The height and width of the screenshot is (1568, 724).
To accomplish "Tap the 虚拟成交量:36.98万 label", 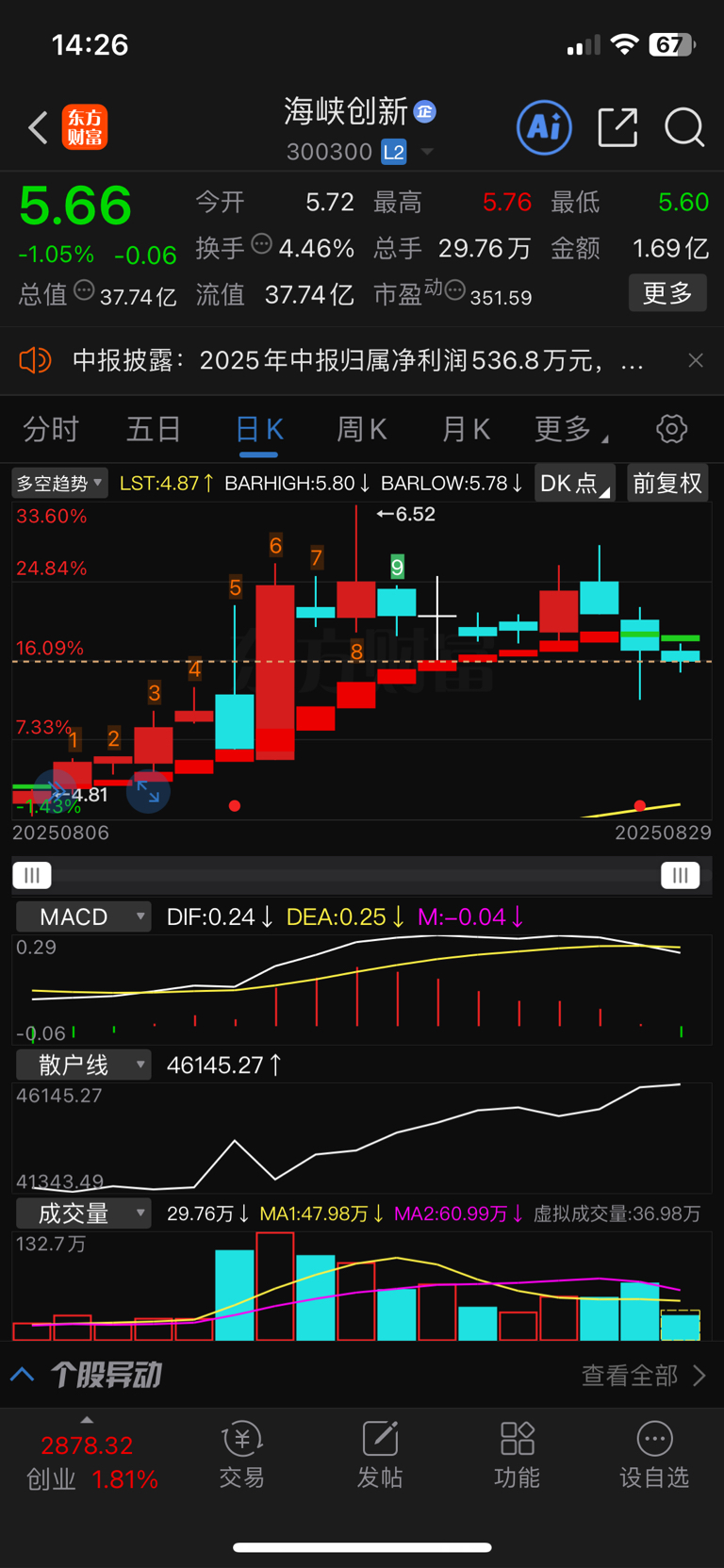I will pos(617,1213).
